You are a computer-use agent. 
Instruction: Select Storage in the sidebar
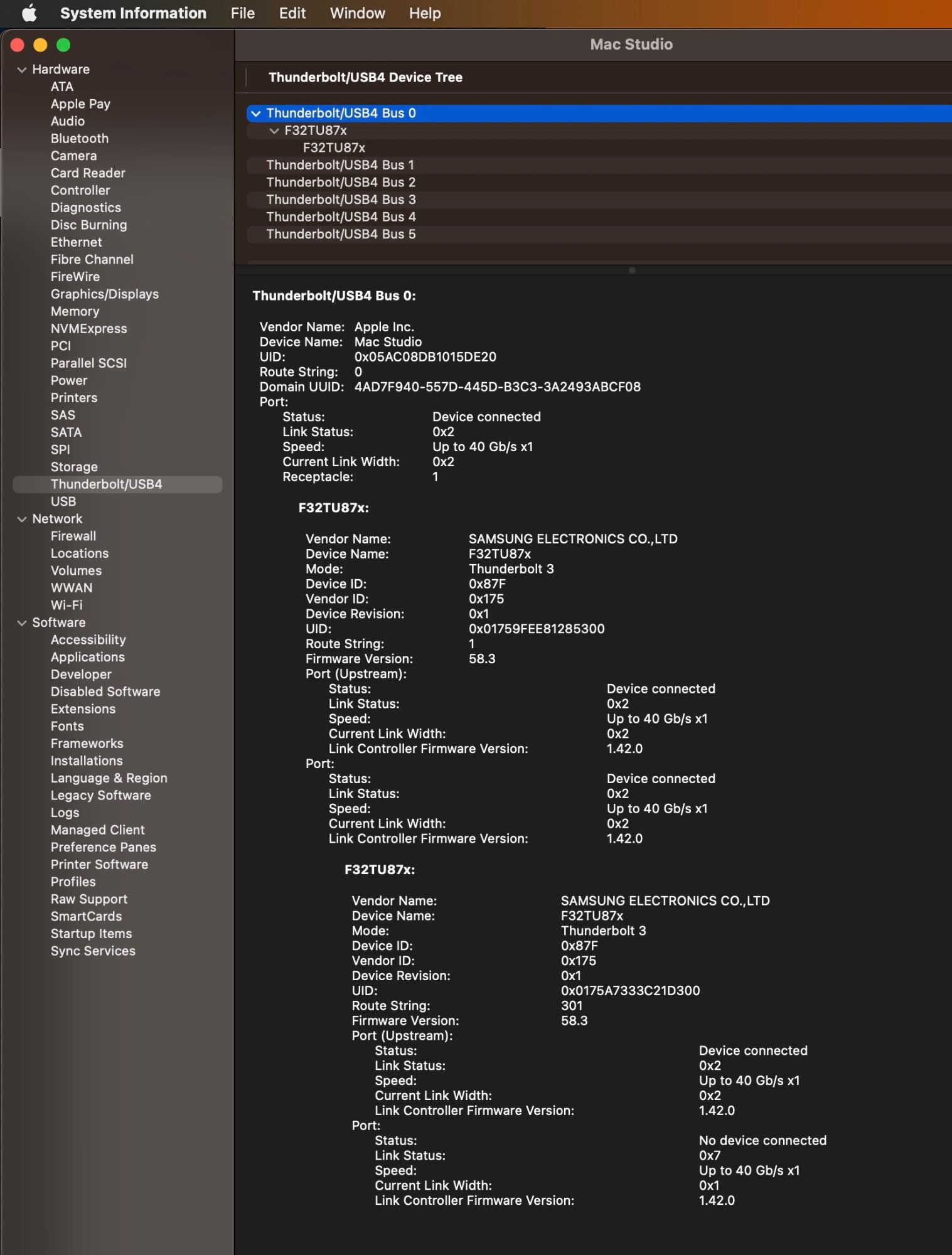pyautogui.click(x=74, y=467)
